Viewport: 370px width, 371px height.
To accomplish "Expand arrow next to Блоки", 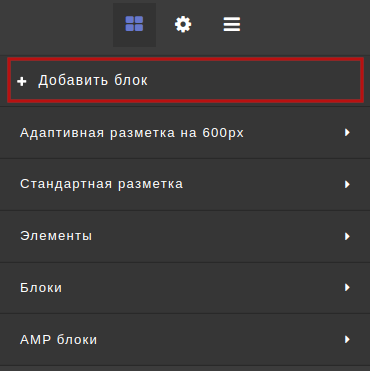I will (347, 287).
